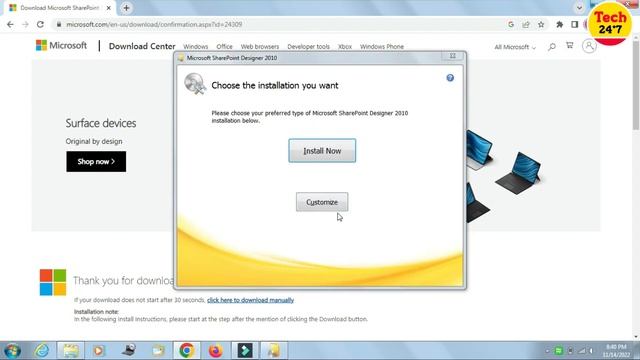Launch Firefox from the taskbar
Viewport: 640px width, 360px height.
tap(216, 350)
